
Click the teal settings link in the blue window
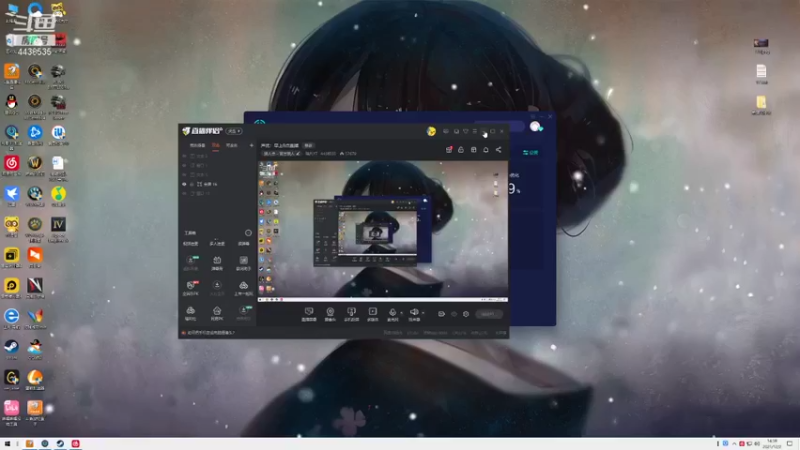point(531,153)
